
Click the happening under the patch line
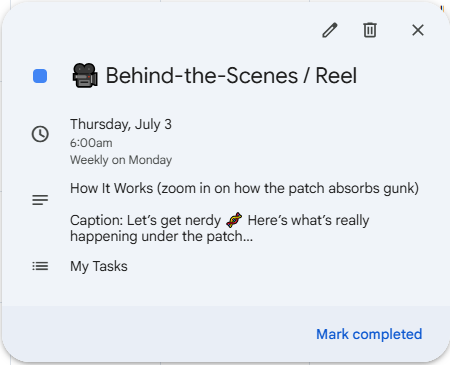coord(161,236)
